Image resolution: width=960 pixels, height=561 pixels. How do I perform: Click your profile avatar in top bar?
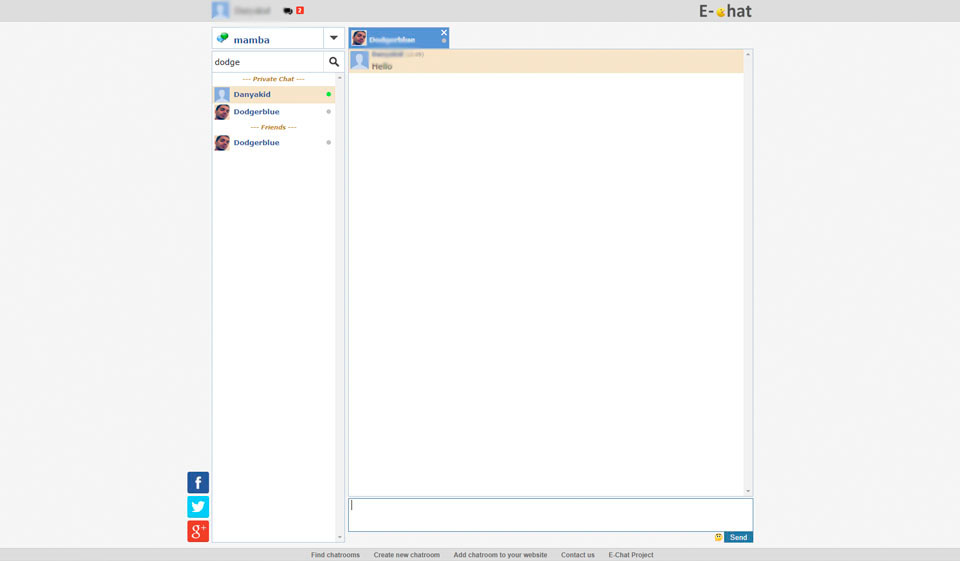point(220,10)
